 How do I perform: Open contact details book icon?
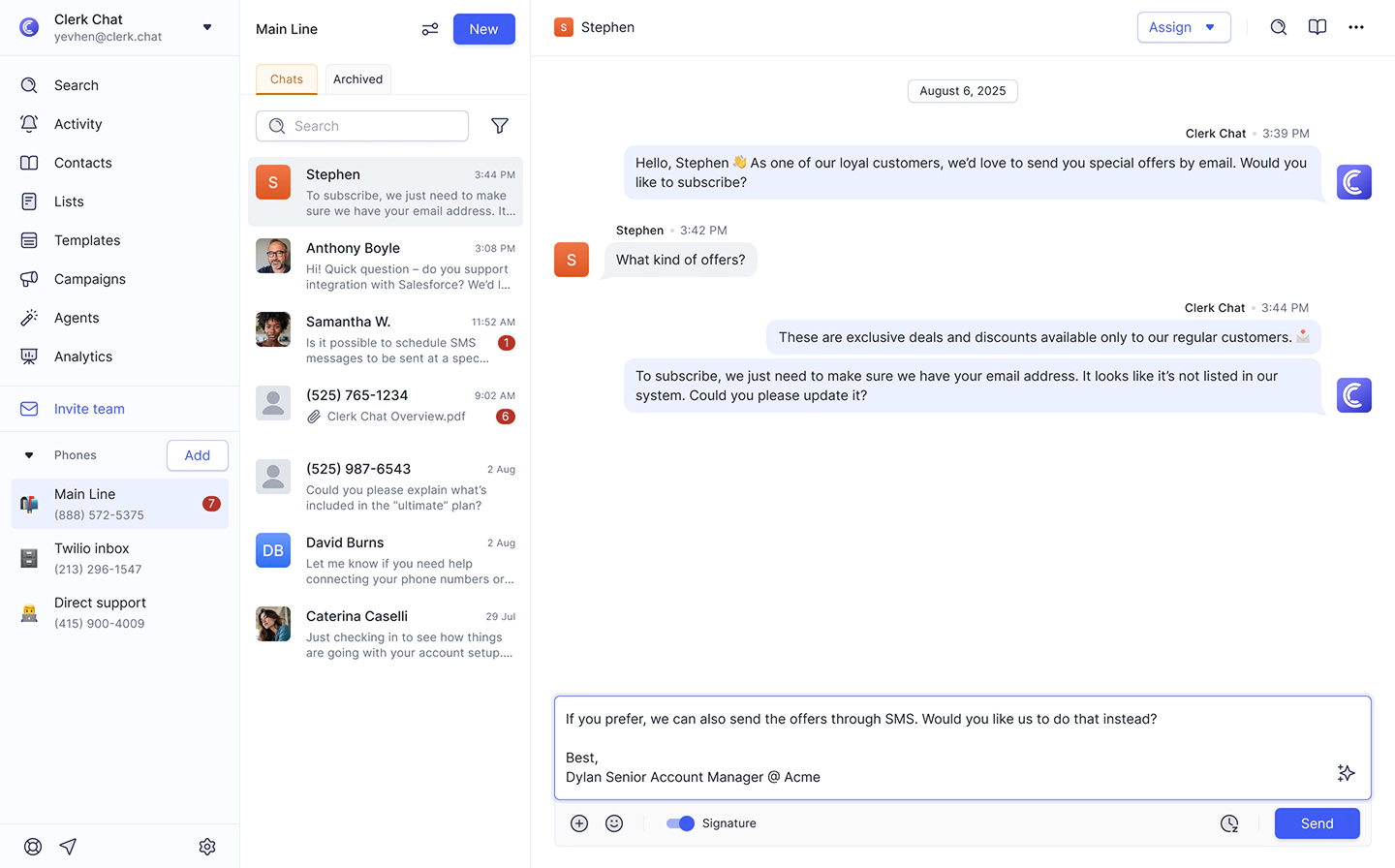(1317, 27)
